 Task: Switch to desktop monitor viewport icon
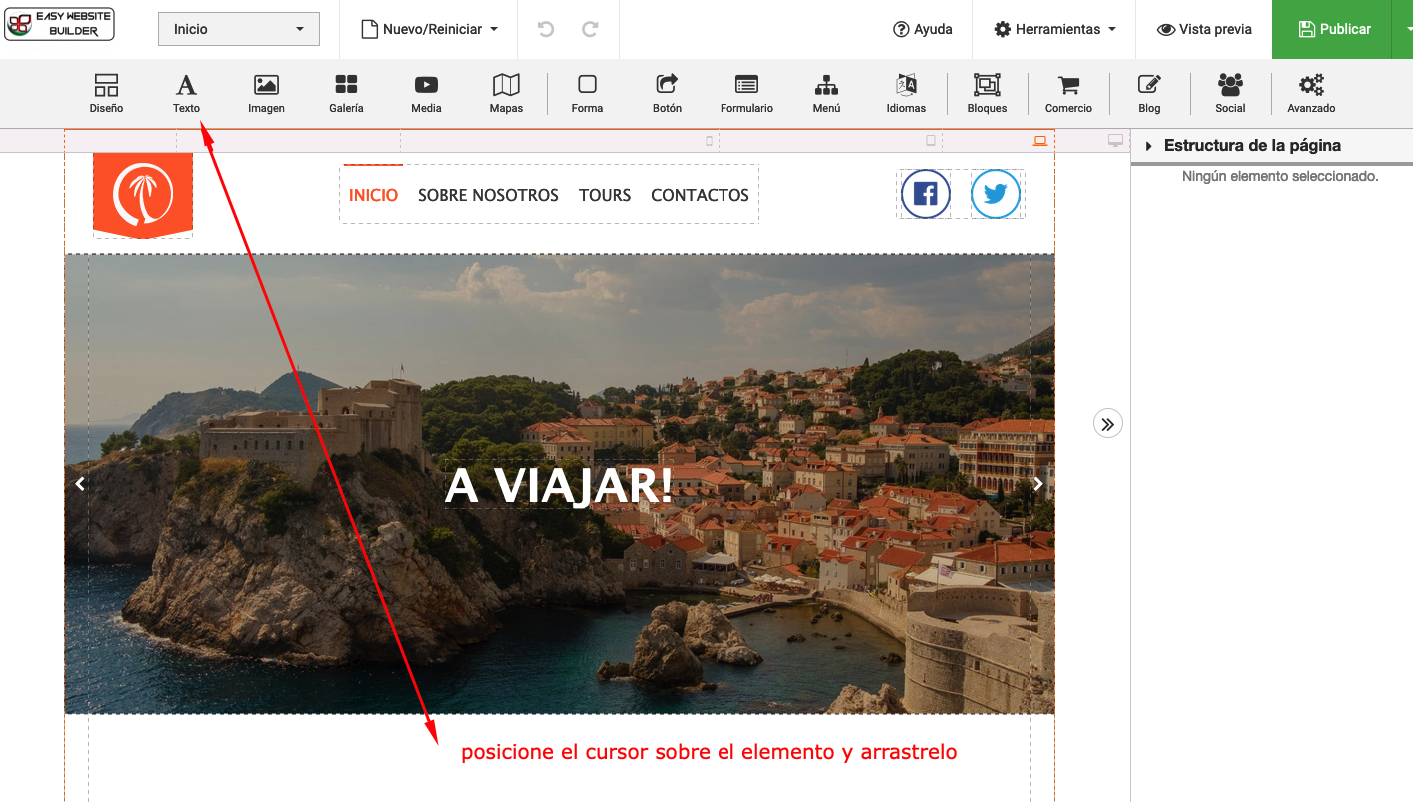coord(1115,141)
